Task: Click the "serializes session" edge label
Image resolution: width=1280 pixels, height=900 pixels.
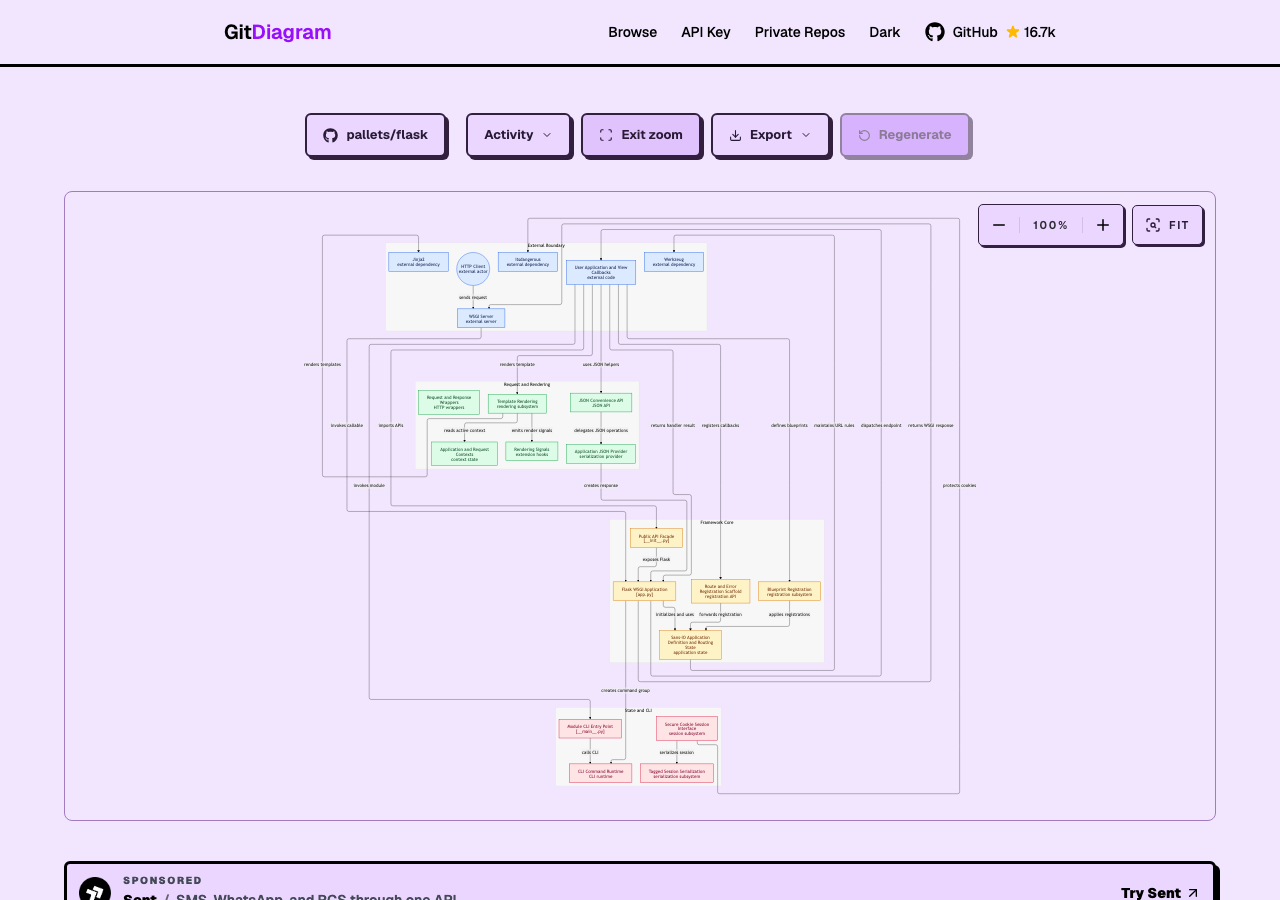Action: (676, 752)
